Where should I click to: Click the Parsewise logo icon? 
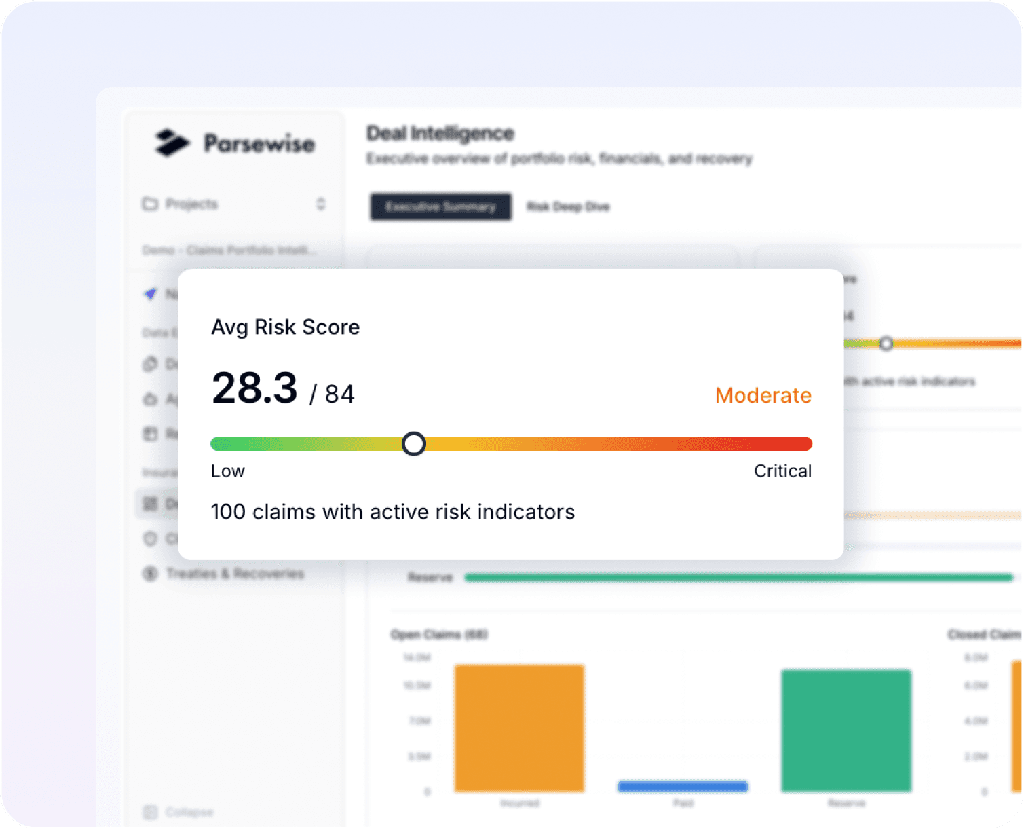[x=172, y=142]
